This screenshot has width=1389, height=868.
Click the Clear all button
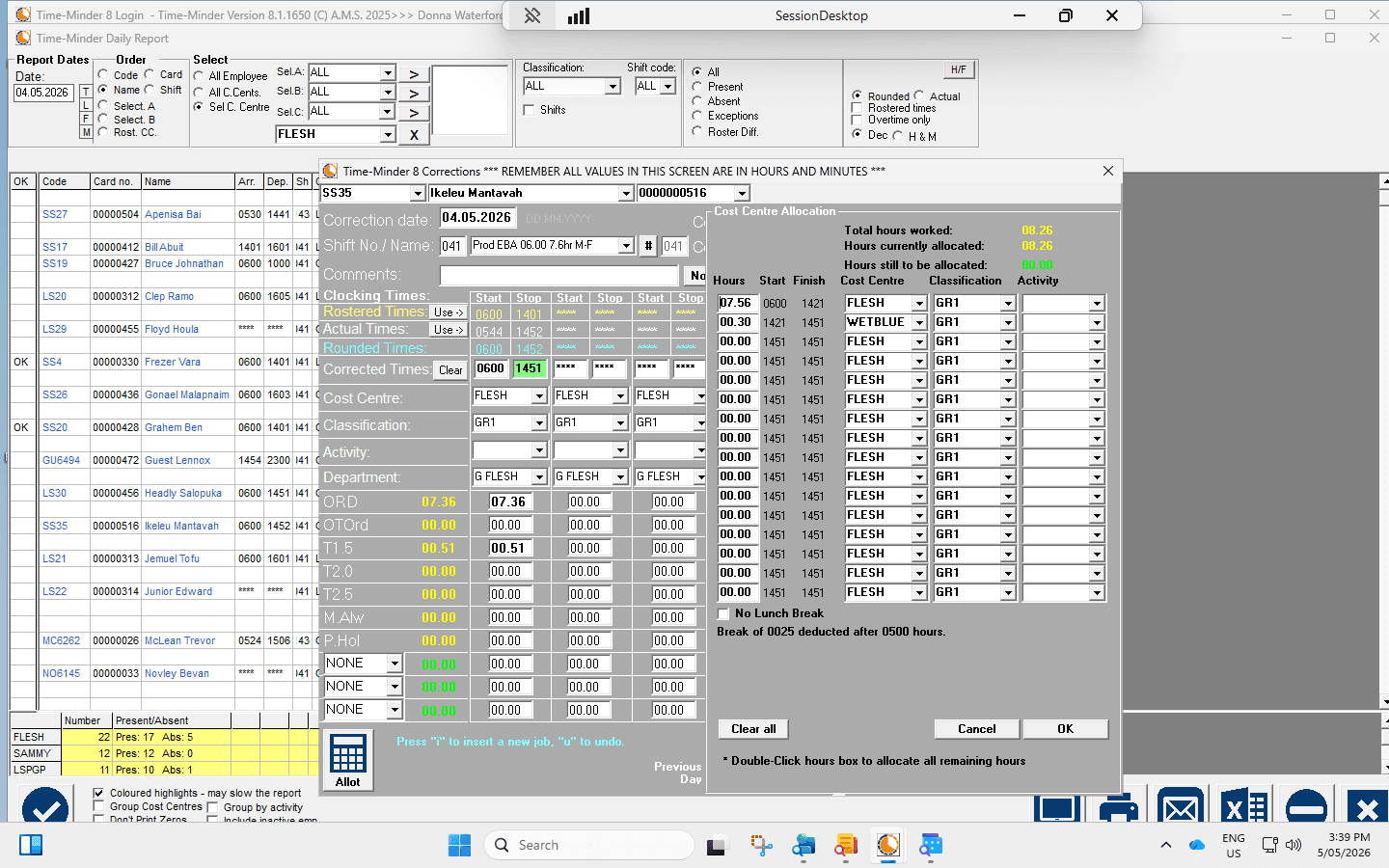pos(753,729)
